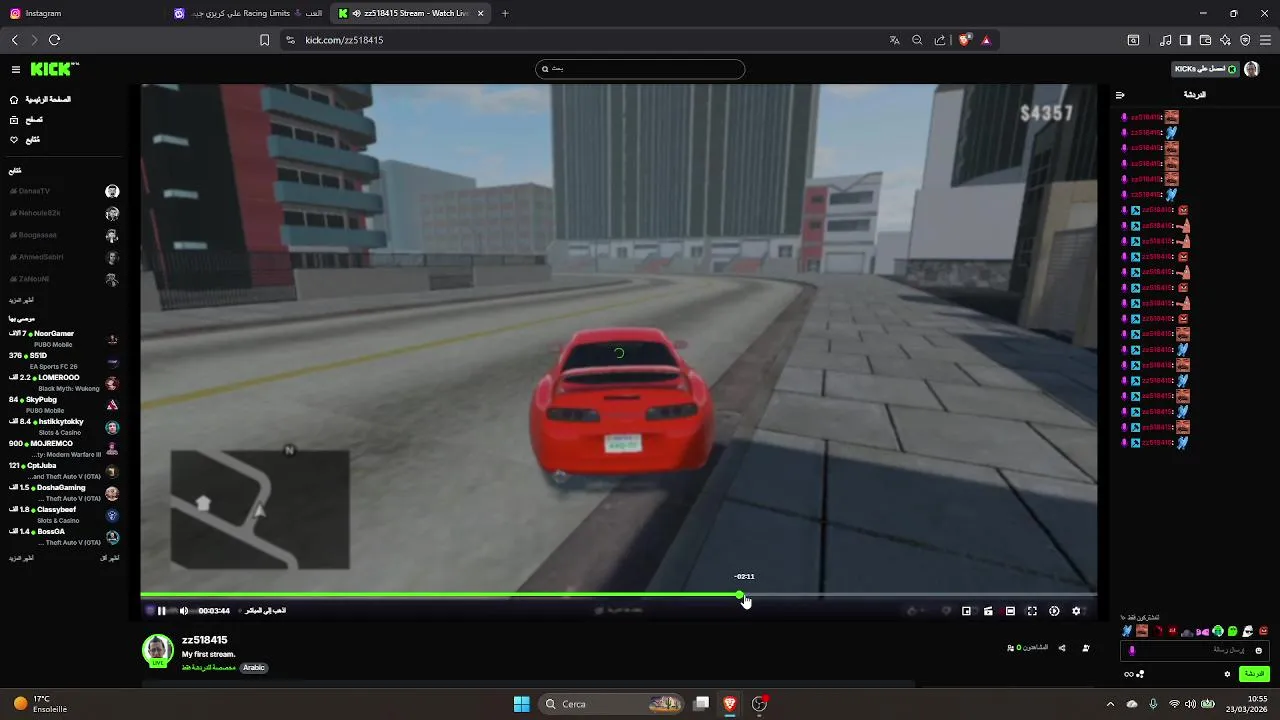Screen dimensions: 1280x720
Task: Click the circled play icon beside fullscreen
Action: pos(1054,611)
